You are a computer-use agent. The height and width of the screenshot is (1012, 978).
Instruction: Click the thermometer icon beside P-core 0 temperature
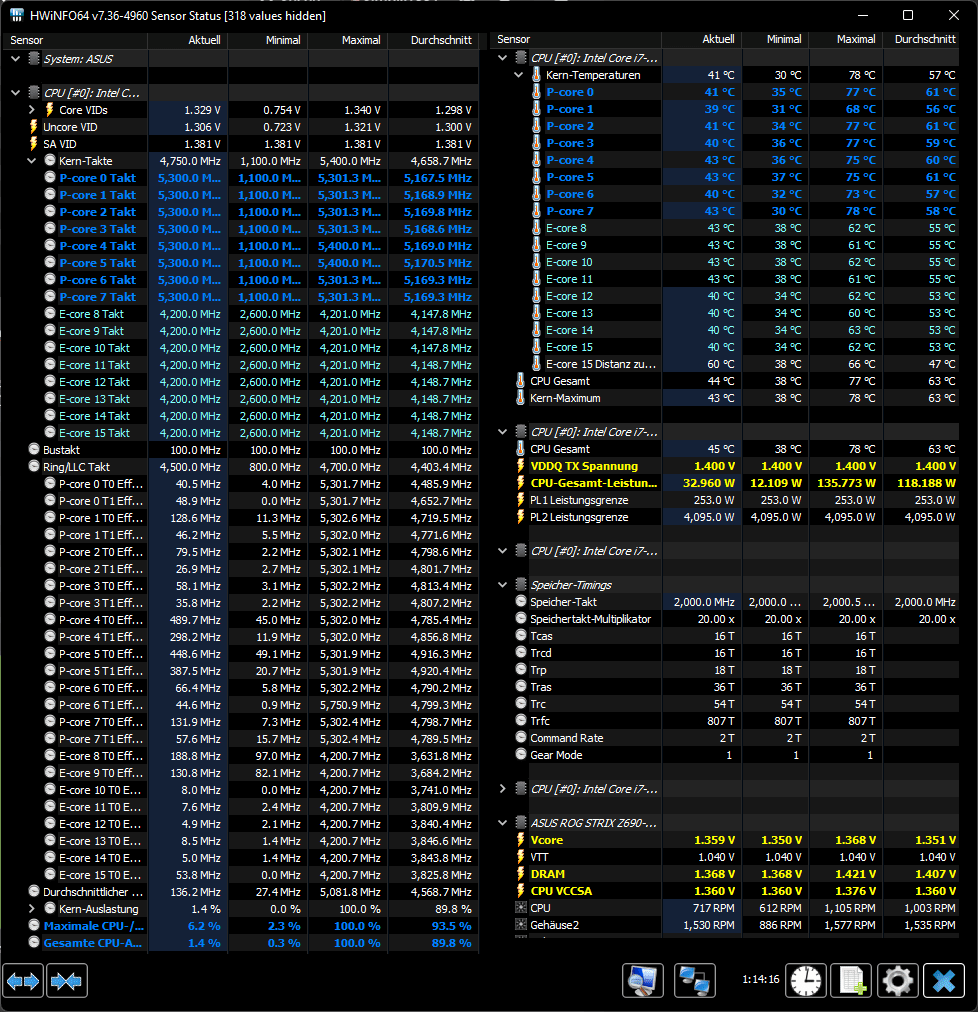(536, 92)
